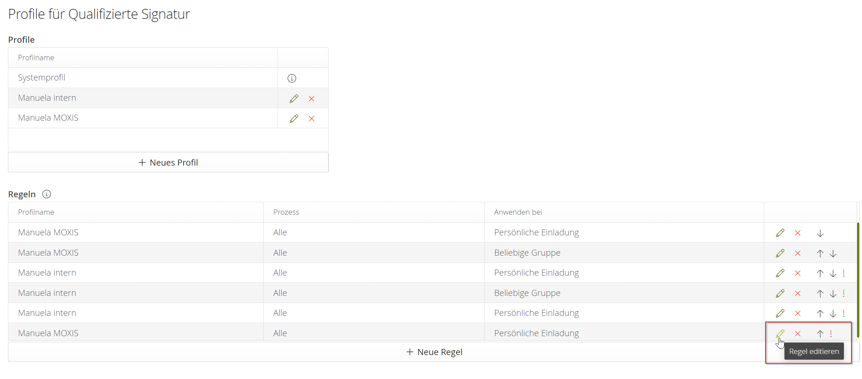Image resolution: width=862 pixels, height=379 pixels.
Task: Edit the Manuela MOXIS profile
Action: point(294,118)
